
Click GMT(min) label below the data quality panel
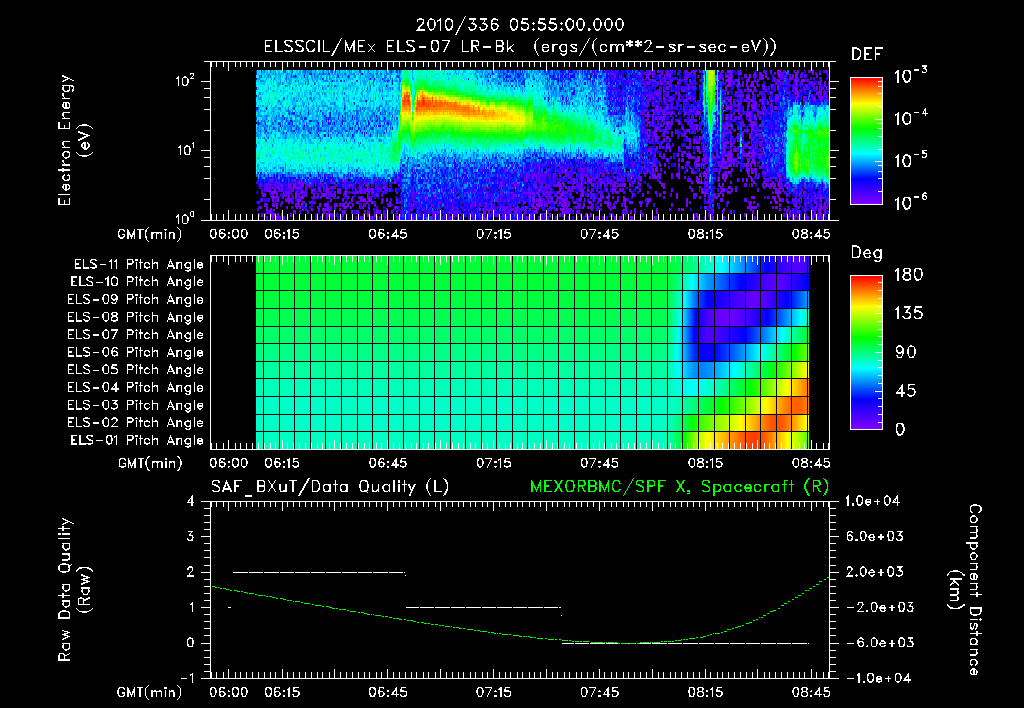click(x=150, y=693)
